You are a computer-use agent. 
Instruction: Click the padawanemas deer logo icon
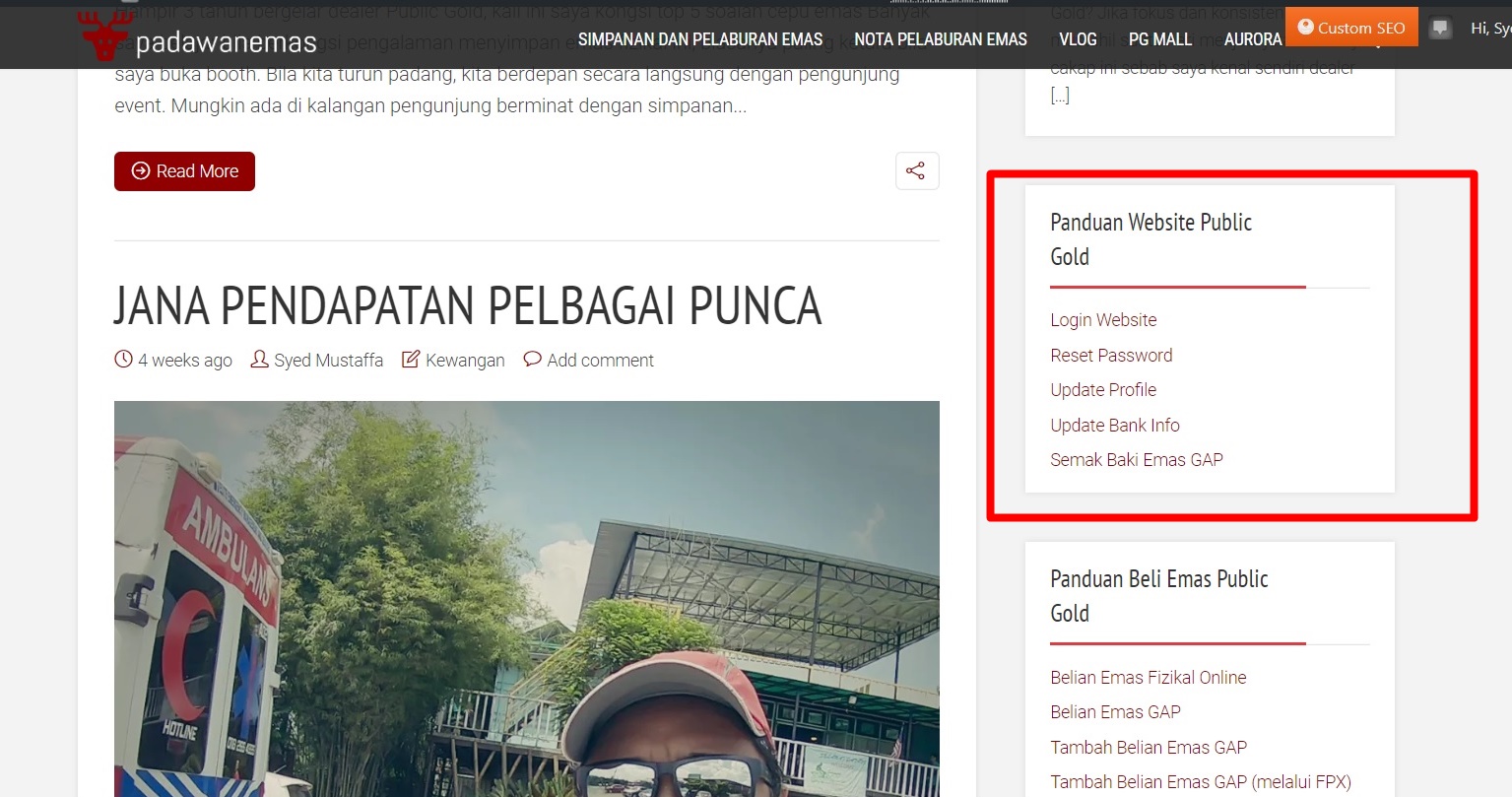(x=105, y=35)
